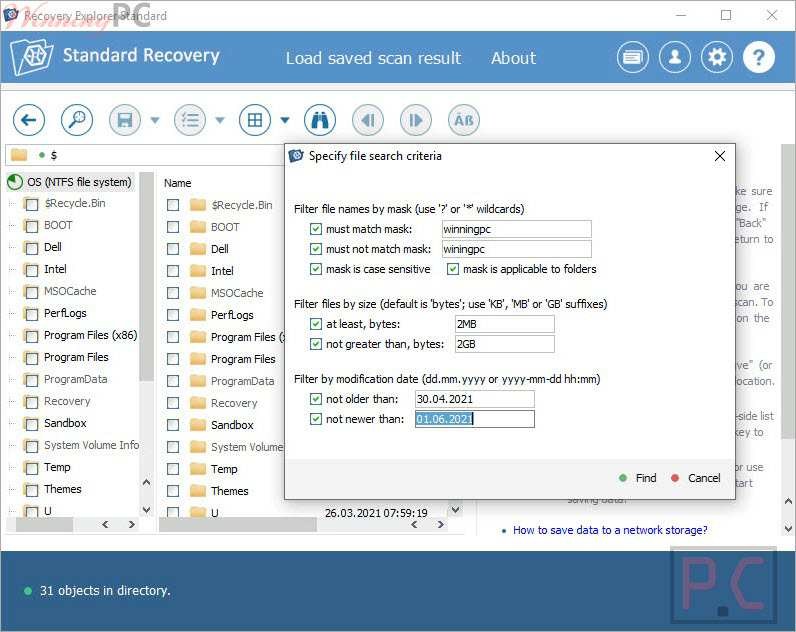The width and height of the screenshot is (796, 632).
Task: Close the search criteria dialog
Action: click(720, 156)
